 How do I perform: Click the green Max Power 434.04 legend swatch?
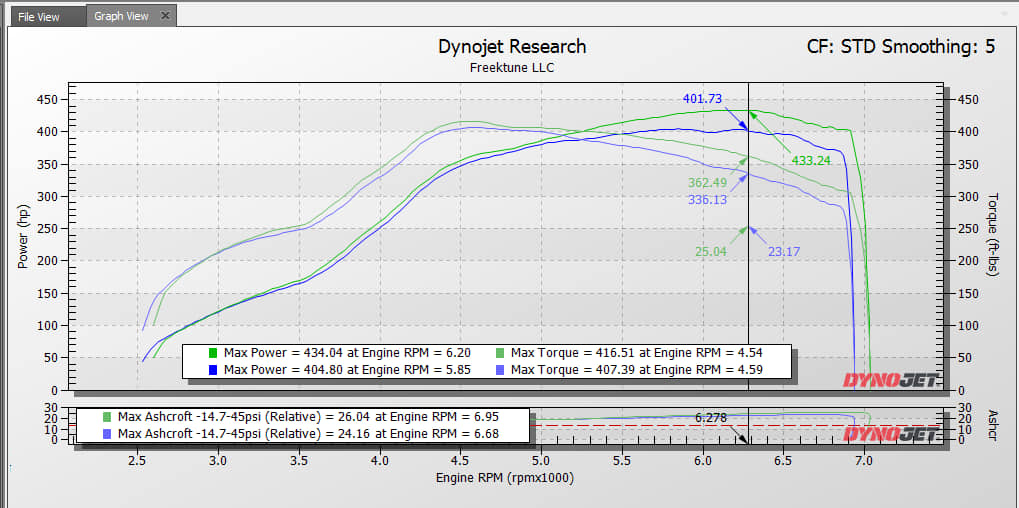pos(213,353)
